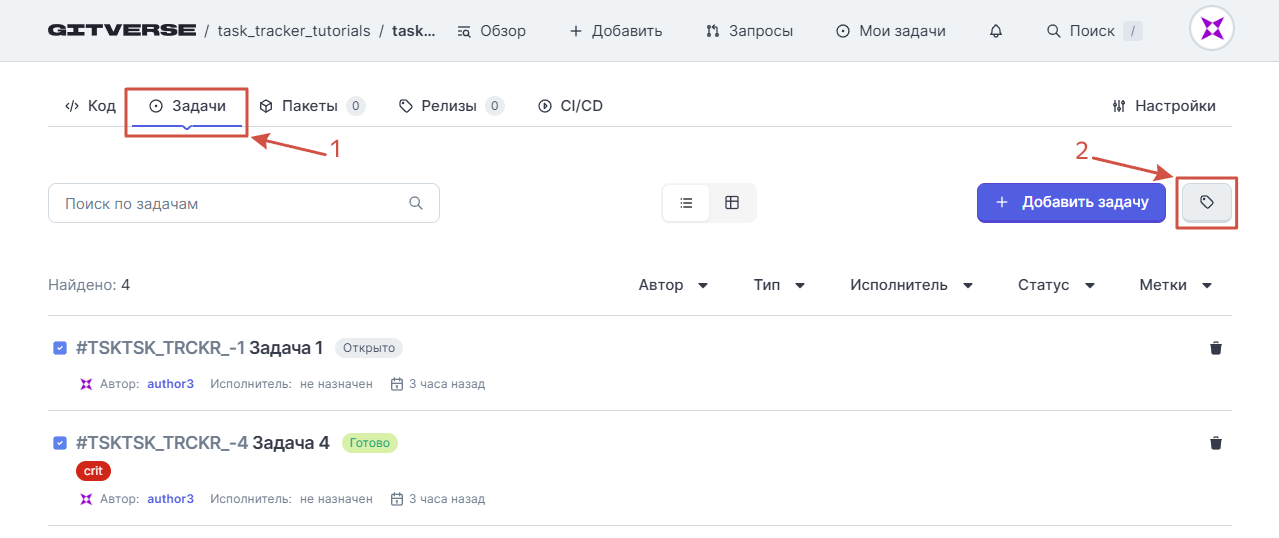
Task: Switch to the Релизы tab
Action: [451, 106]
